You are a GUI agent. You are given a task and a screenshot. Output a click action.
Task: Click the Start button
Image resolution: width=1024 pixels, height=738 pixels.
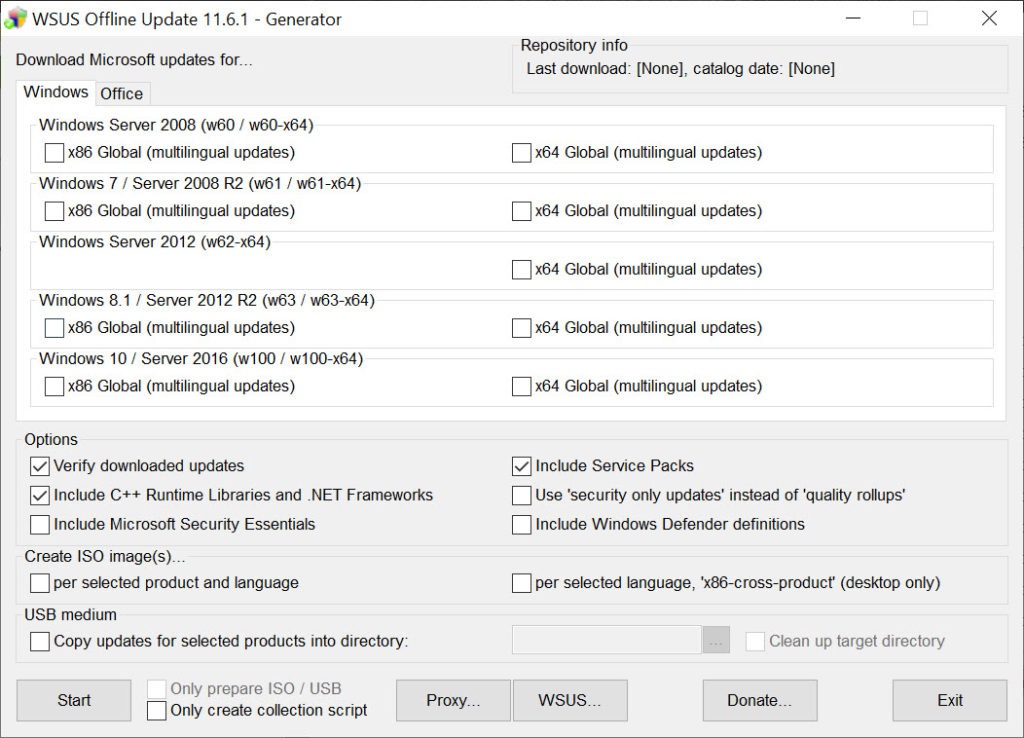coord(74,700)
